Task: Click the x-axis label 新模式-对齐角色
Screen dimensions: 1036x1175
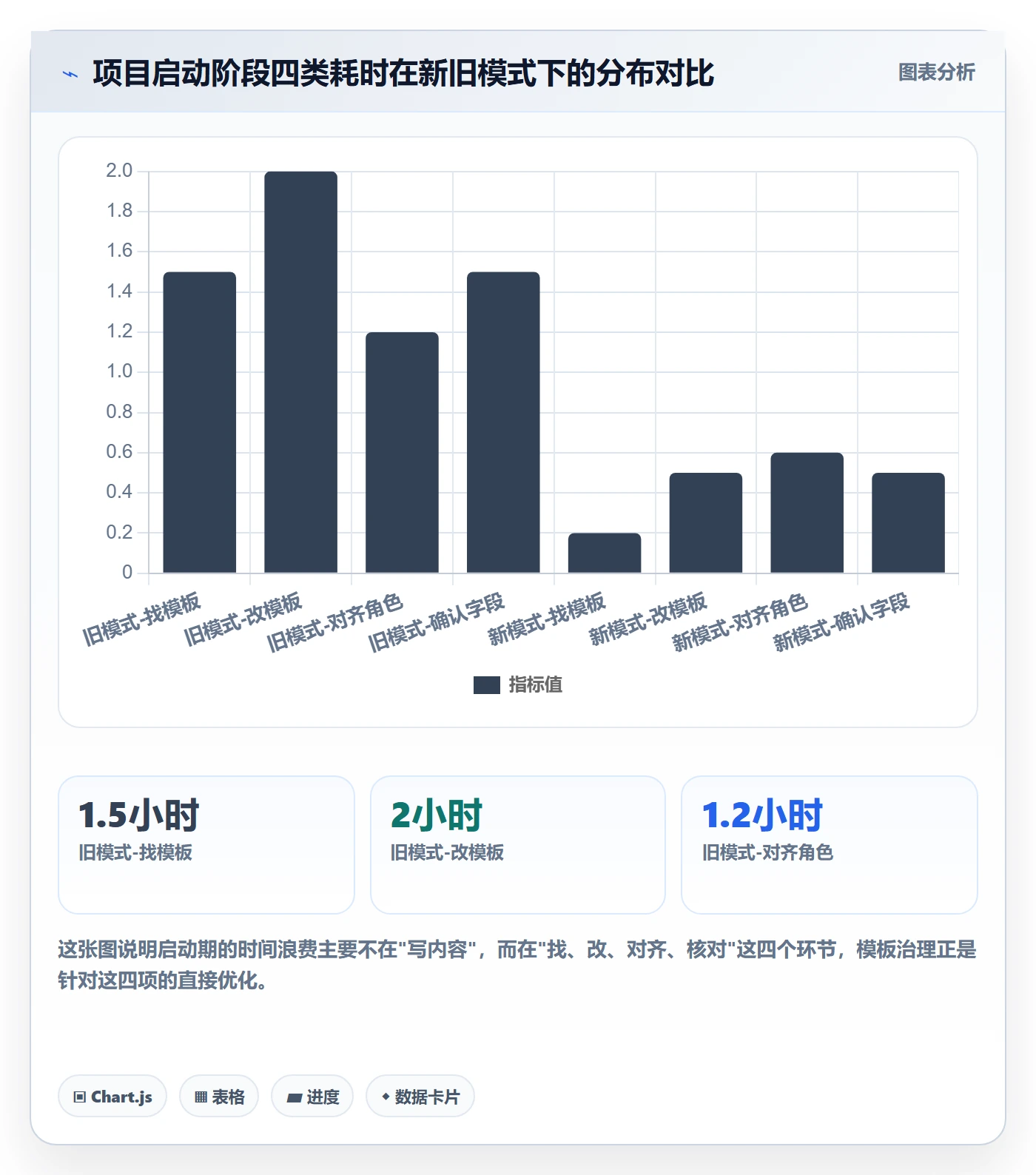Action: 740,622
